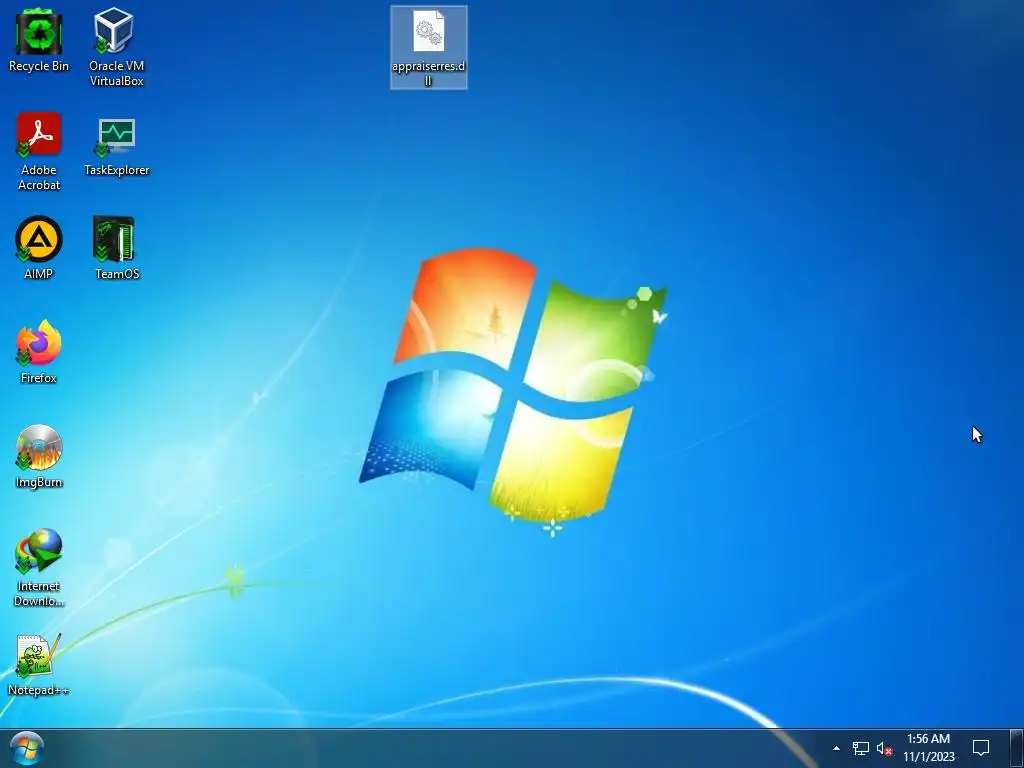Select the appraiserres.dll file

coord(428,47)
